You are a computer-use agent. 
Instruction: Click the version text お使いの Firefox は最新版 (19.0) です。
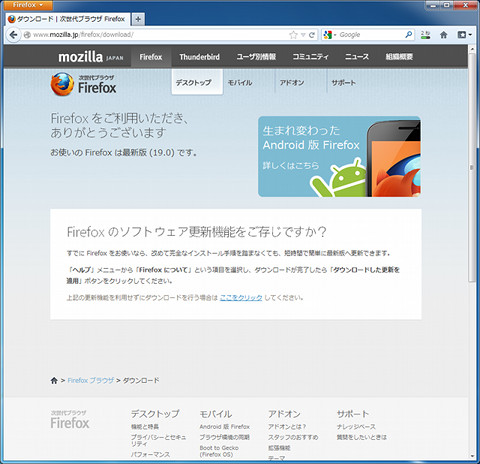click(x=124, y=153)
